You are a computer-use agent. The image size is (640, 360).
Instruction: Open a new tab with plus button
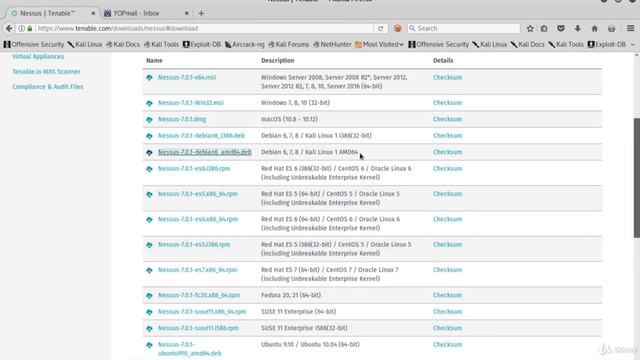pyautogui.click(x=201, y=13)
